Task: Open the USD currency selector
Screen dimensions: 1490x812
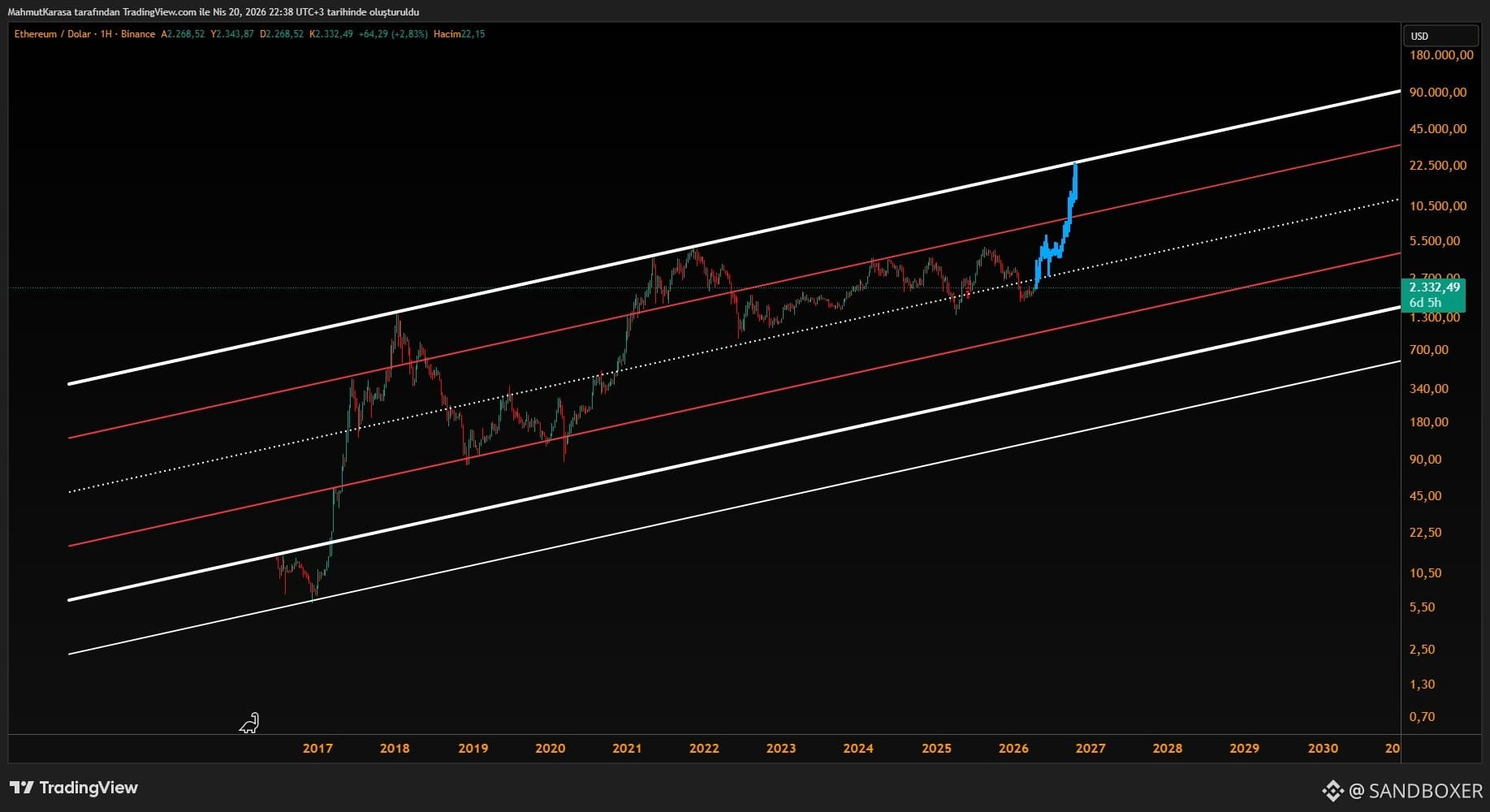Action: point(1440,36)
